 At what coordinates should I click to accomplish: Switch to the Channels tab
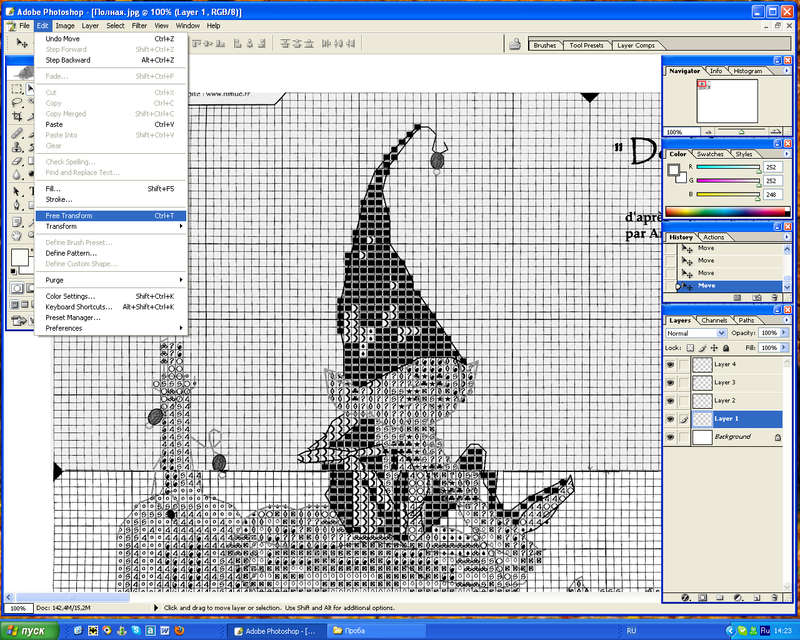coord(714,320)
